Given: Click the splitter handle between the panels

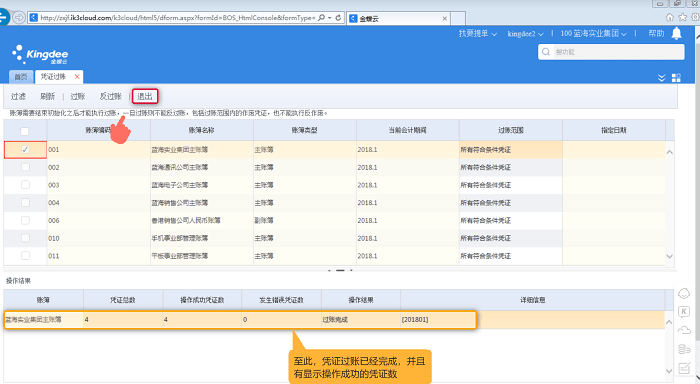Looking at the screenshot, I should pos(340,270).
